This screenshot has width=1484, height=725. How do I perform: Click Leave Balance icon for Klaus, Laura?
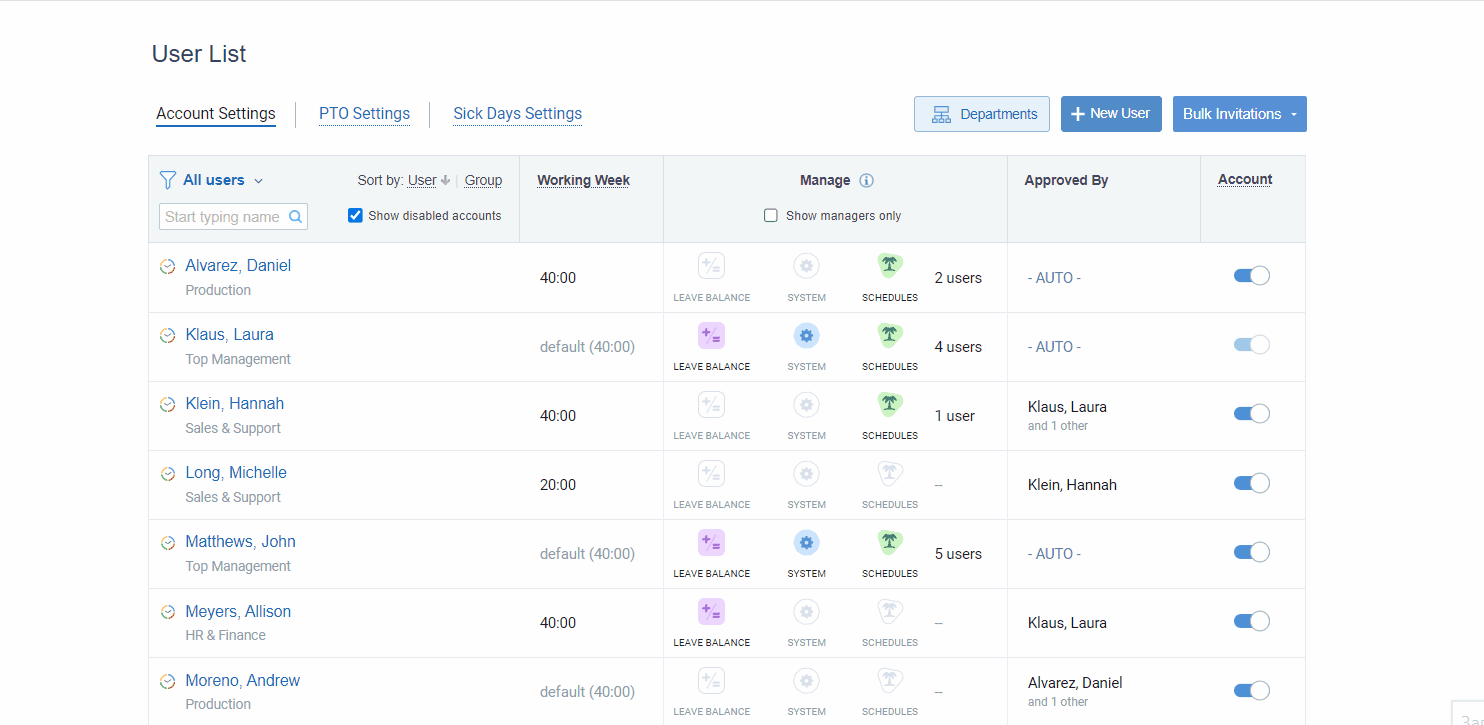(711, 335)
